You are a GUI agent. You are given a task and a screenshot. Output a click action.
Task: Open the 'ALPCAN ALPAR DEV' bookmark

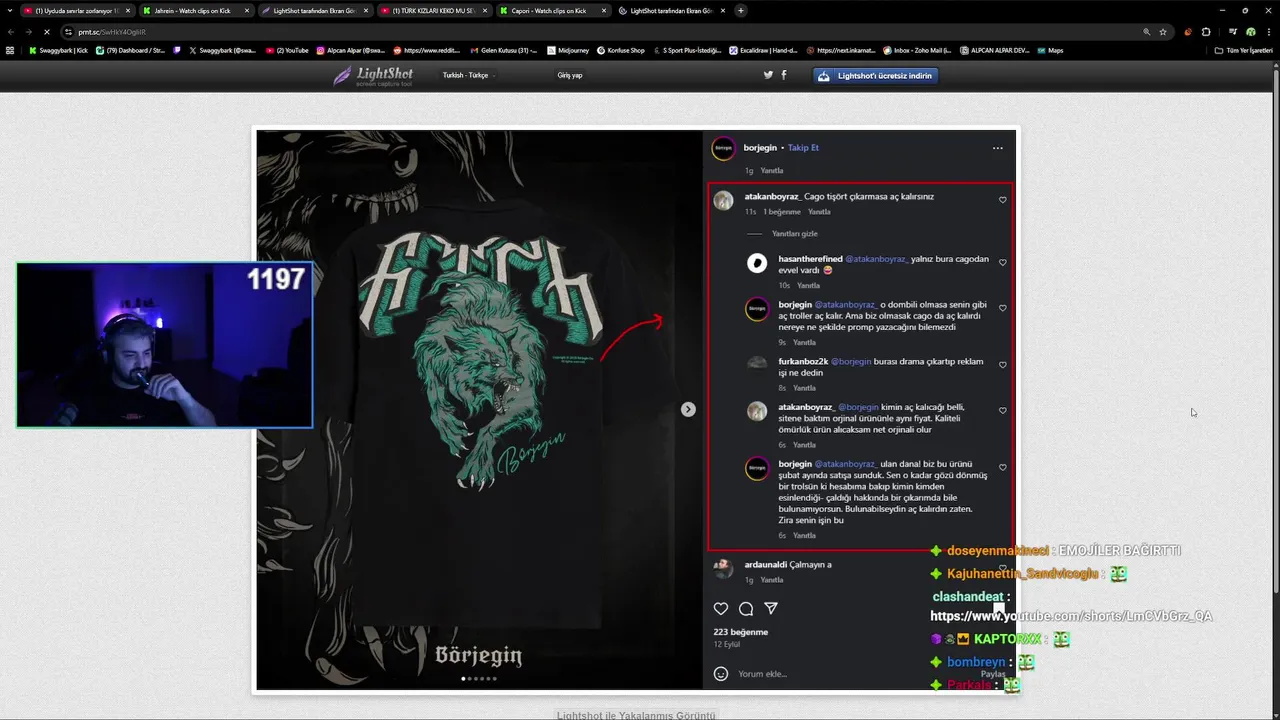click(x=994, y=50)
